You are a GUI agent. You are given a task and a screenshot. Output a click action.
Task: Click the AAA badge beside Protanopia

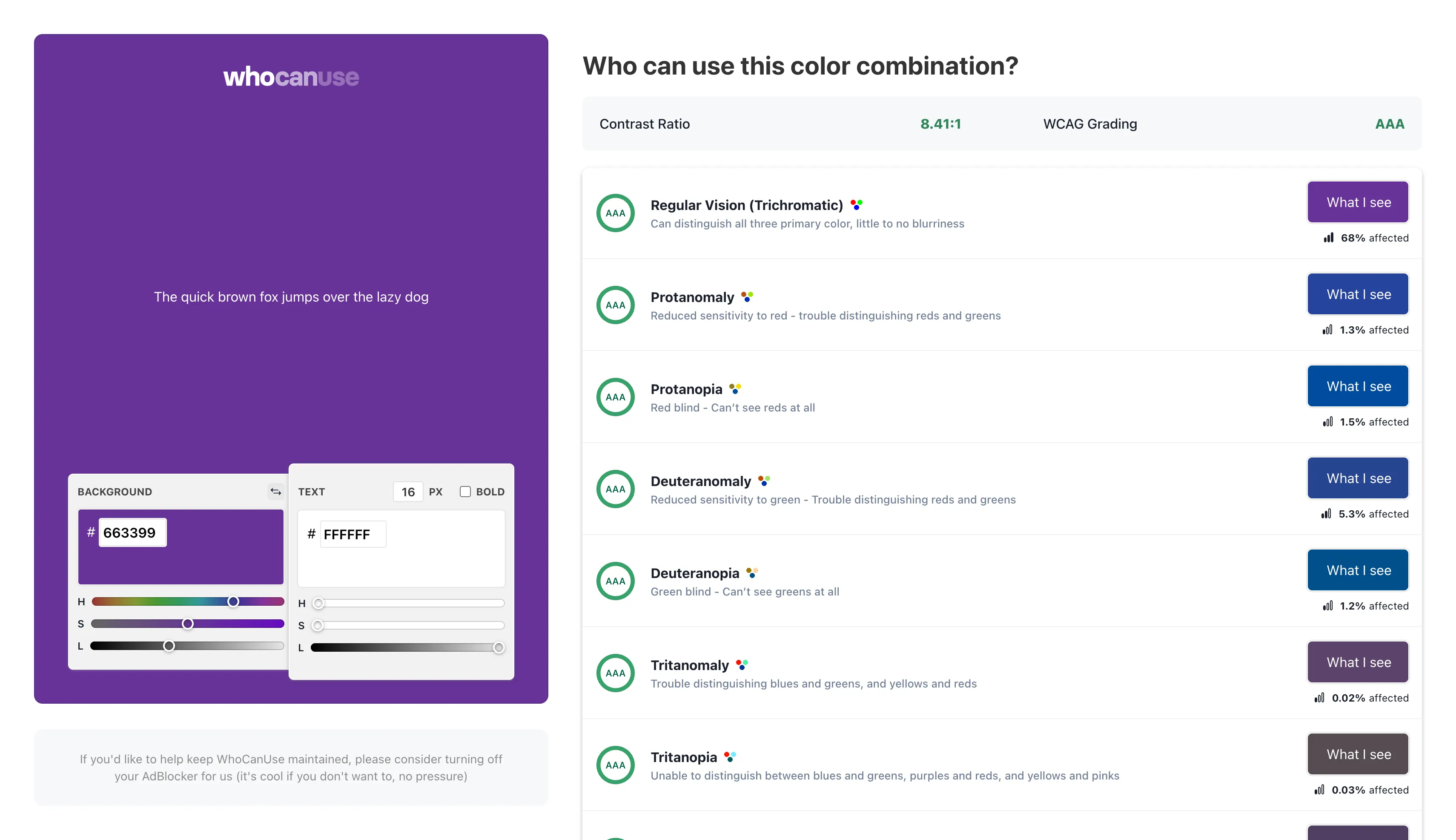[615, 397]
